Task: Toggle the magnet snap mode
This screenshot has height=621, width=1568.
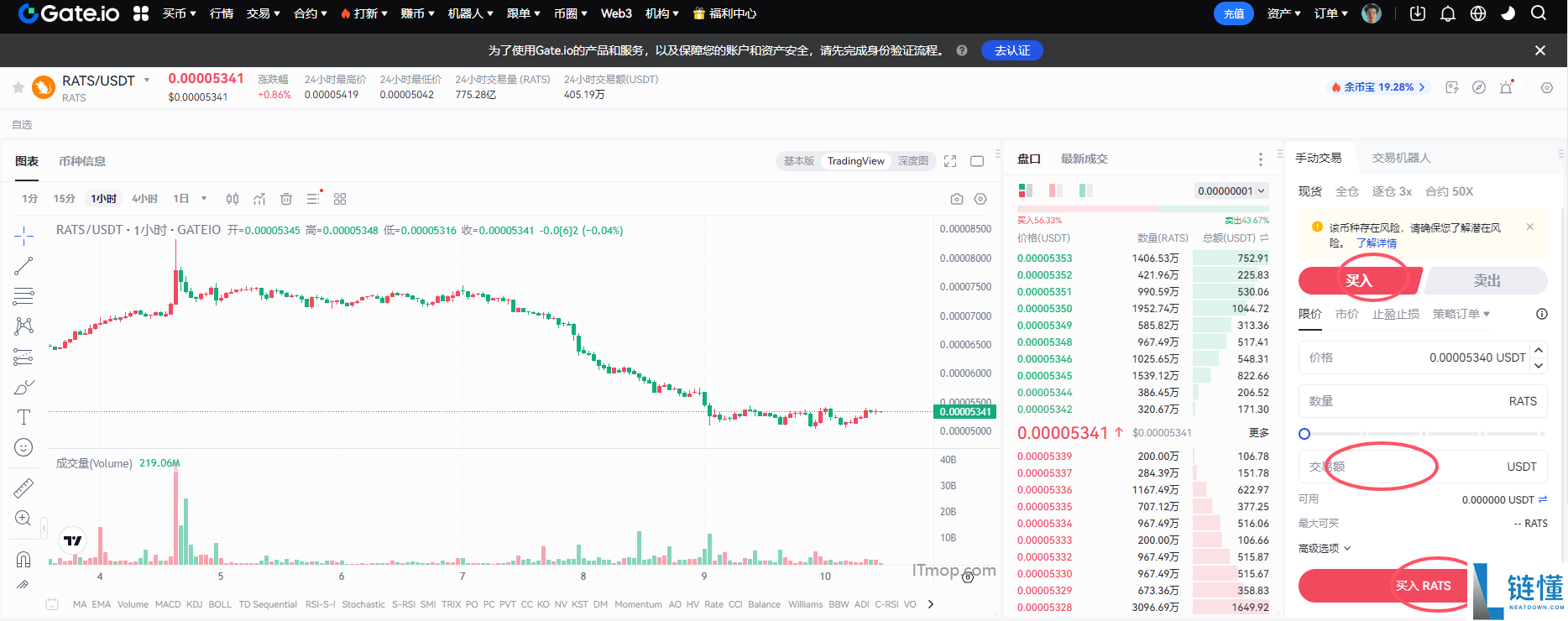Action: 24,559
